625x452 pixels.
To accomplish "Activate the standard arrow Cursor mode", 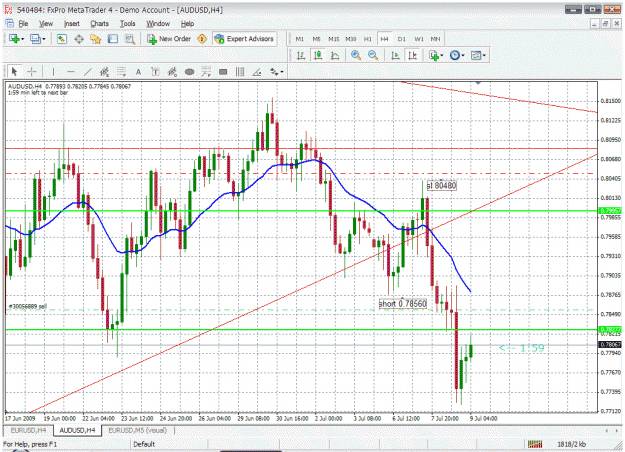I will click(x=15, y=72).
